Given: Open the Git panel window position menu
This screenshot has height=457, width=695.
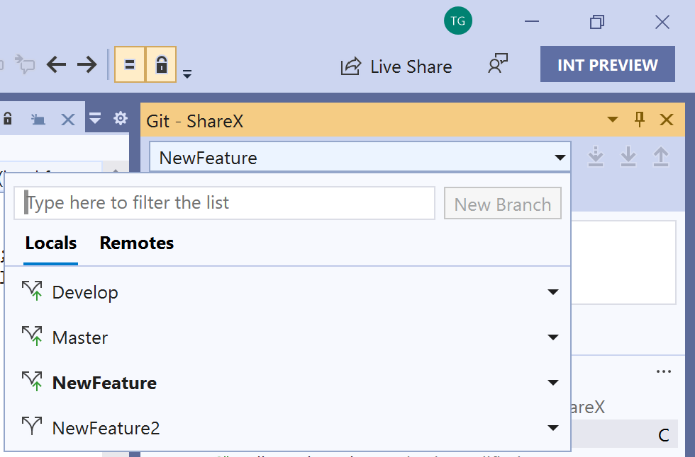Looking at the screenshot, I should [x=613, y=119].
